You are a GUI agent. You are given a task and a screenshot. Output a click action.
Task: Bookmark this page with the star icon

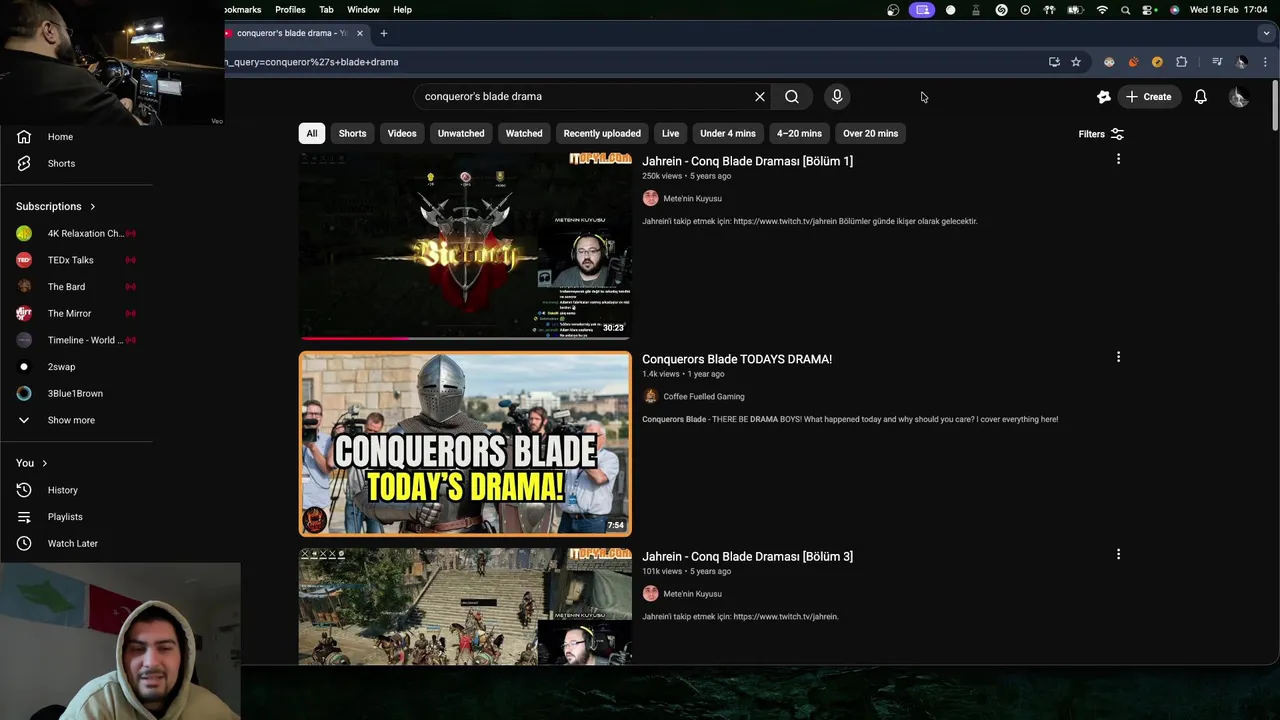click(x=1076, y=62)
